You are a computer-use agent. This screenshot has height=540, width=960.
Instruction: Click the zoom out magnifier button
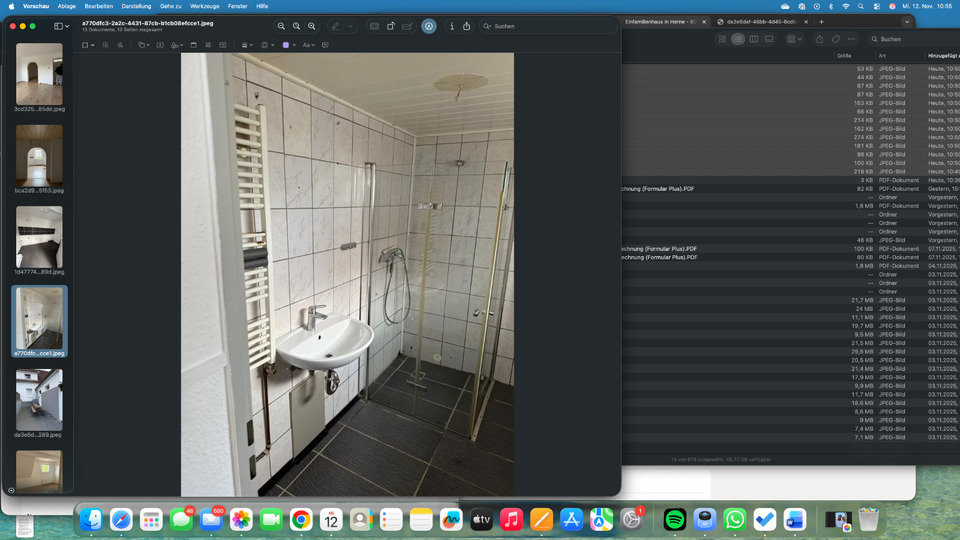pos(281,26)
